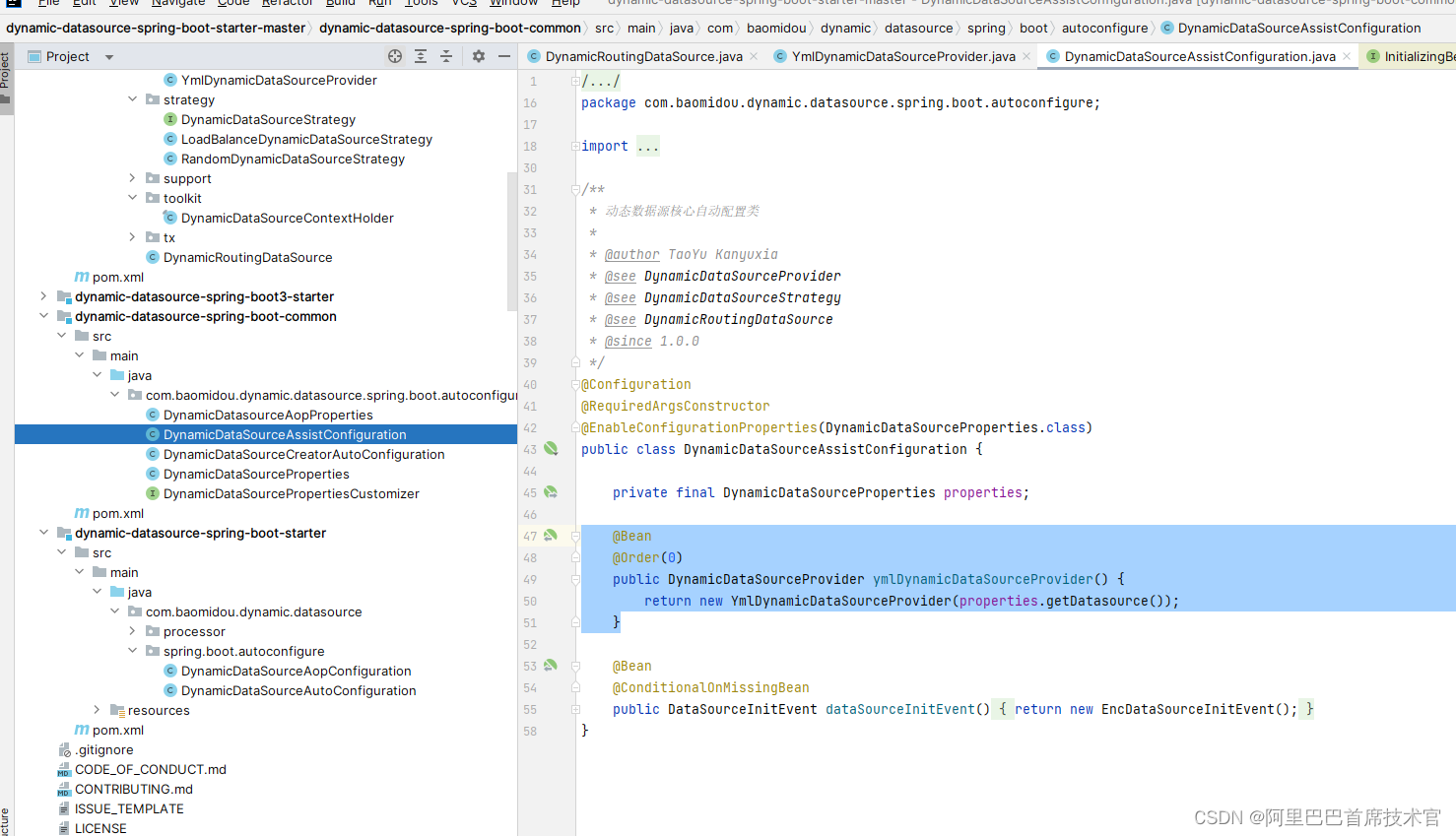This screenshot has width=1456, height=836.
Task: Collapse the toolkit folder
Action: 133,198
